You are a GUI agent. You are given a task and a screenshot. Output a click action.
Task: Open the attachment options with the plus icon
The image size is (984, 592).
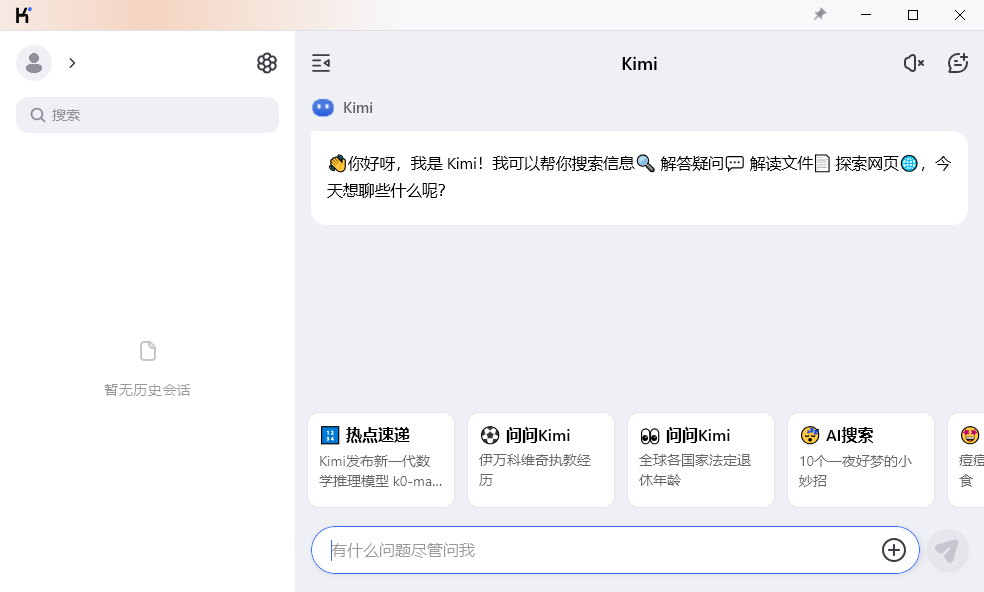tap(891, 550)
